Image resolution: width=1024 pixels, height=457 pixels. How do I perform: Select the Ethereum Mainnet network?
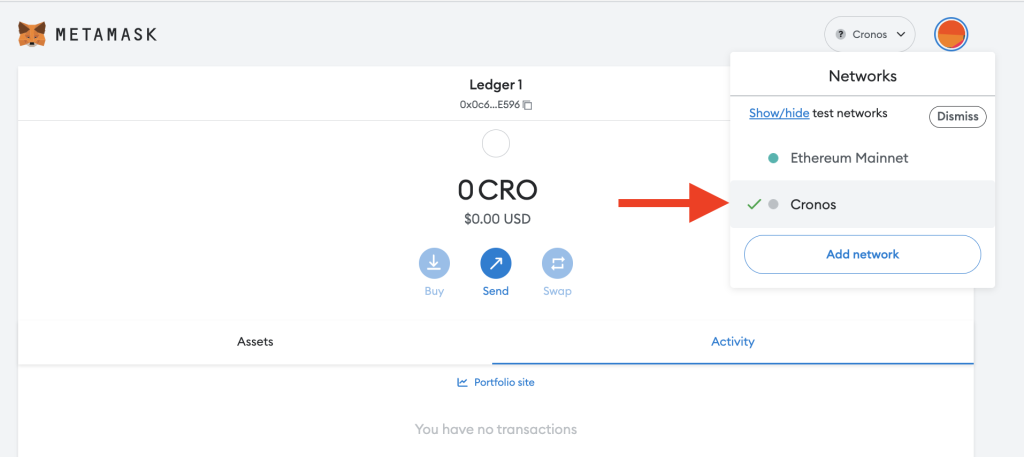(849, 158)
